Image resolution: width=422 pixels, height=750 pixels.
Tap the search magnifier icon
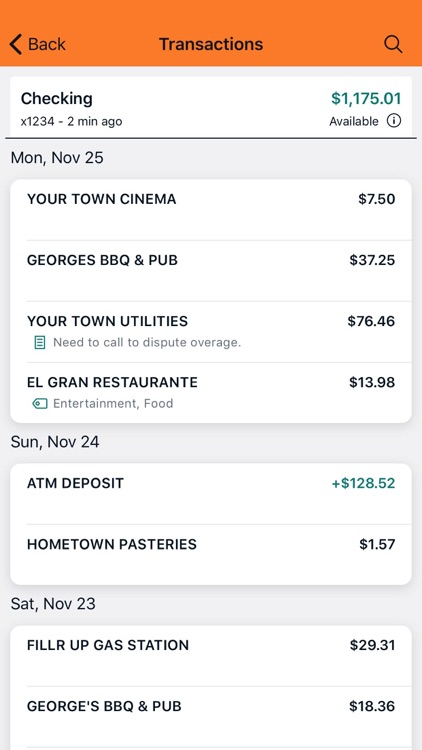(393, 44)
